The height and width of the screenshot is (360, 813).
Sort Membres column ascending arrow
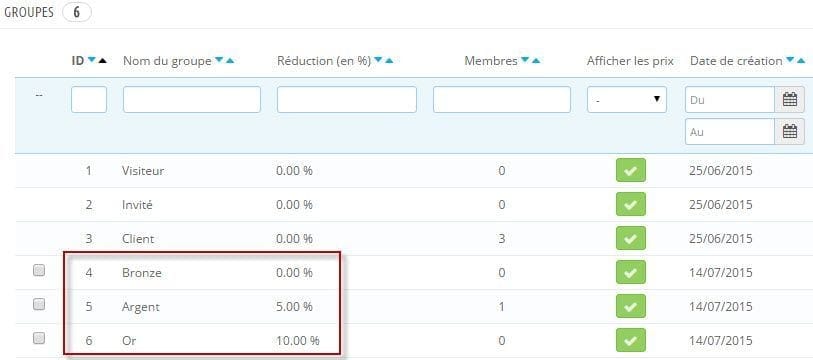(536, 61)
